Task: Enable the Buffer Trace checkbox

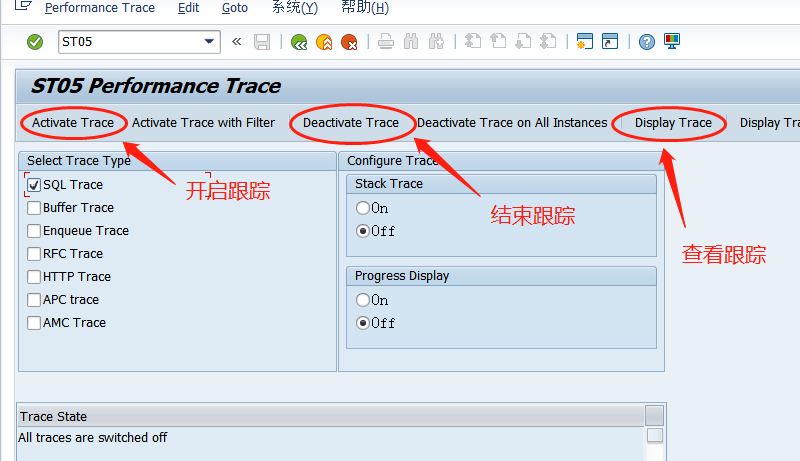Action: [x=34, y=208]
